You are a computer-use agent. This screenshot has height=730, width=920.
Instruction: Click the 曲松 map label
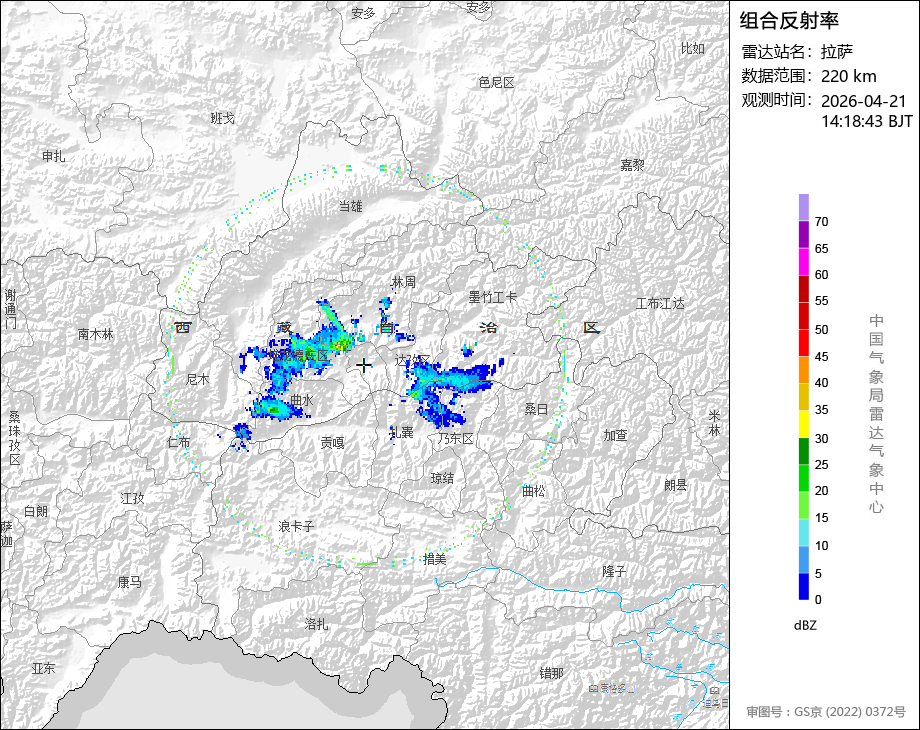pyautogui.click(x=533, y=491)
